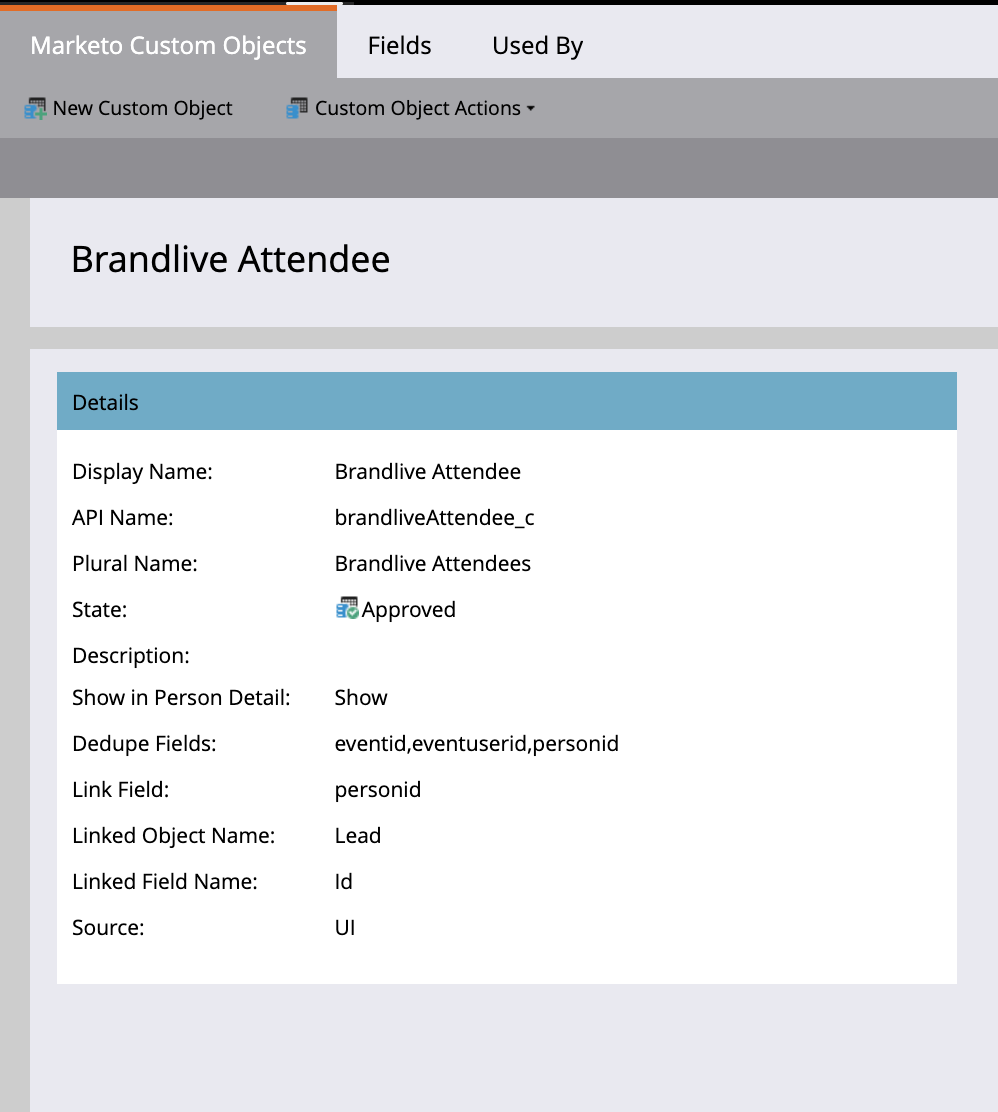998x1112 pixels.
Task: Select the Display Name value Brandlive Attendee
Action: pyautogui.click(x=428, y=472)
